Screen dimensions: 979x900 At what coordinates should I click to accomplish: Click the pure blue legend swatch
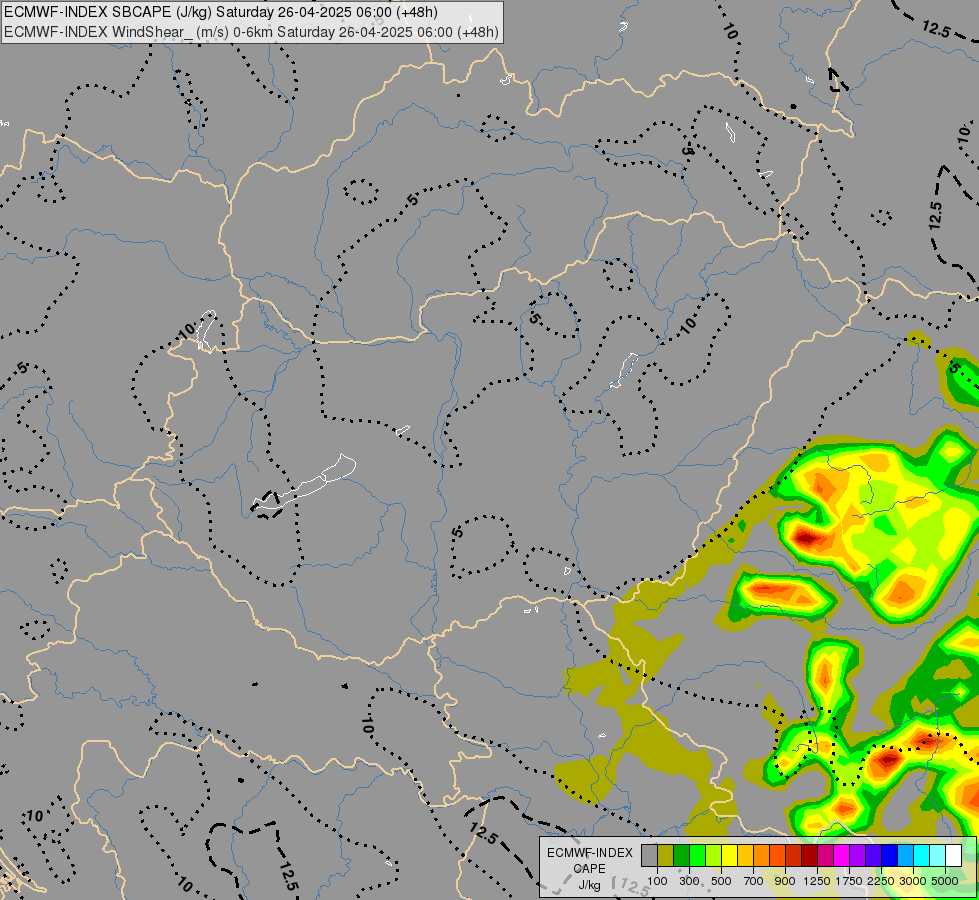coord(890,856)
